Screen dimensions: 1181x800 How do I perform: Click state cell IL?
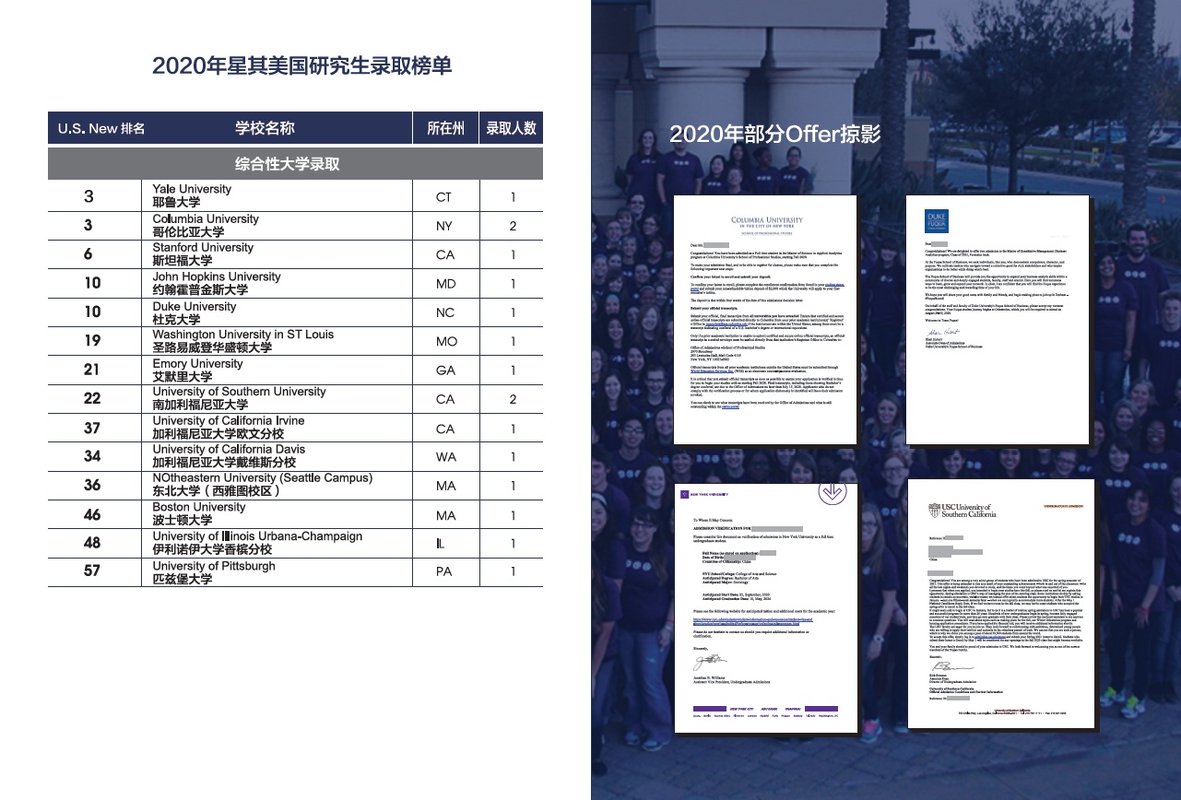[x=441, y=543]
